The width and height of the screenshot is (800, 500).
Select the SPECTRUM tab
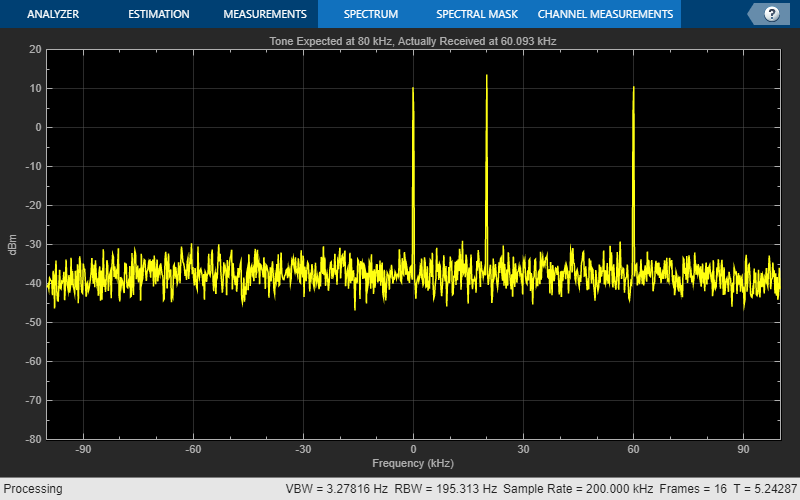371,14
